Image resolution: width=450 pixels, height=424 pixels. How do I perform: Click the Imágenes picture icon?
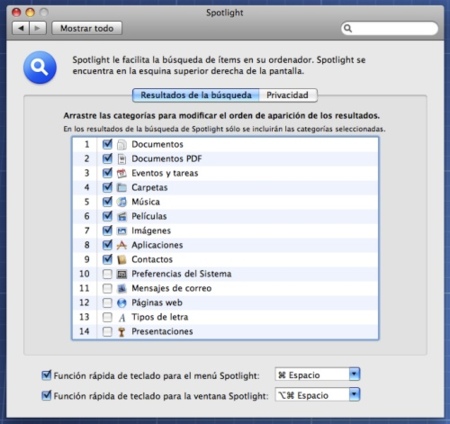122,231
